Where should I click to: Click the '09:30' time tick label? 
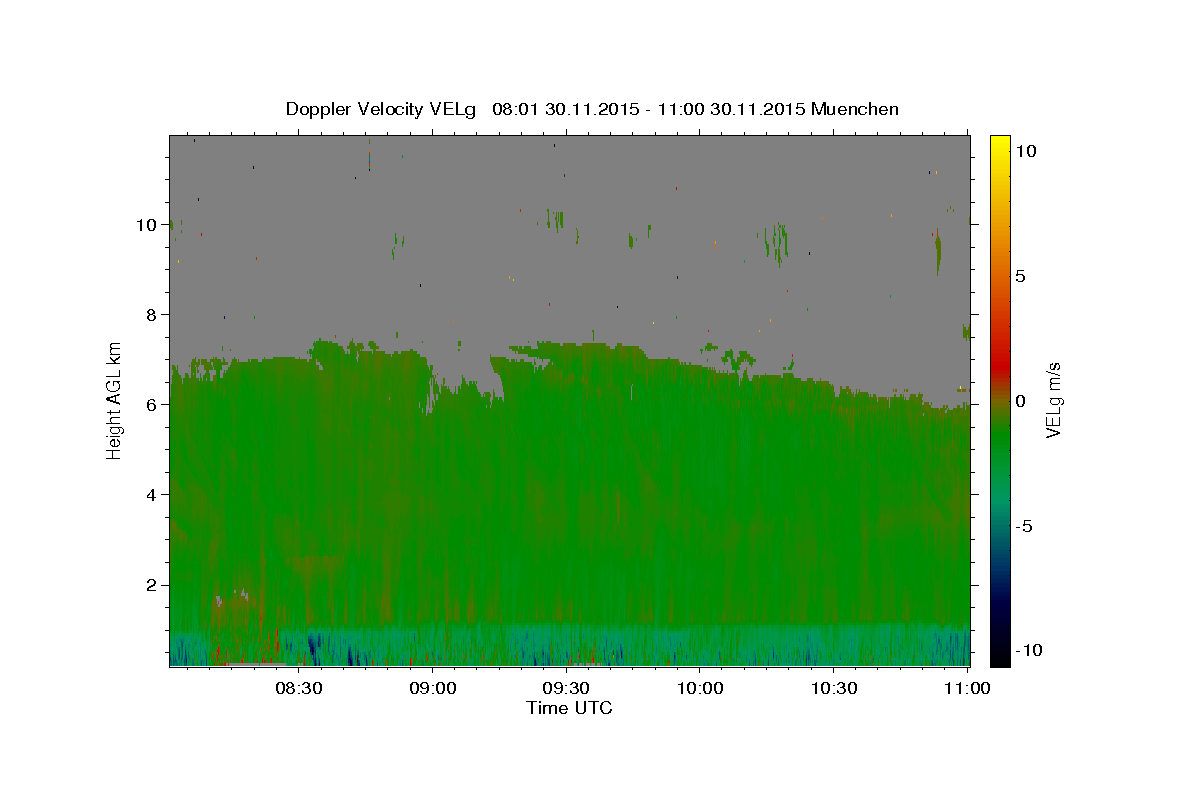[x=566, y=688]
